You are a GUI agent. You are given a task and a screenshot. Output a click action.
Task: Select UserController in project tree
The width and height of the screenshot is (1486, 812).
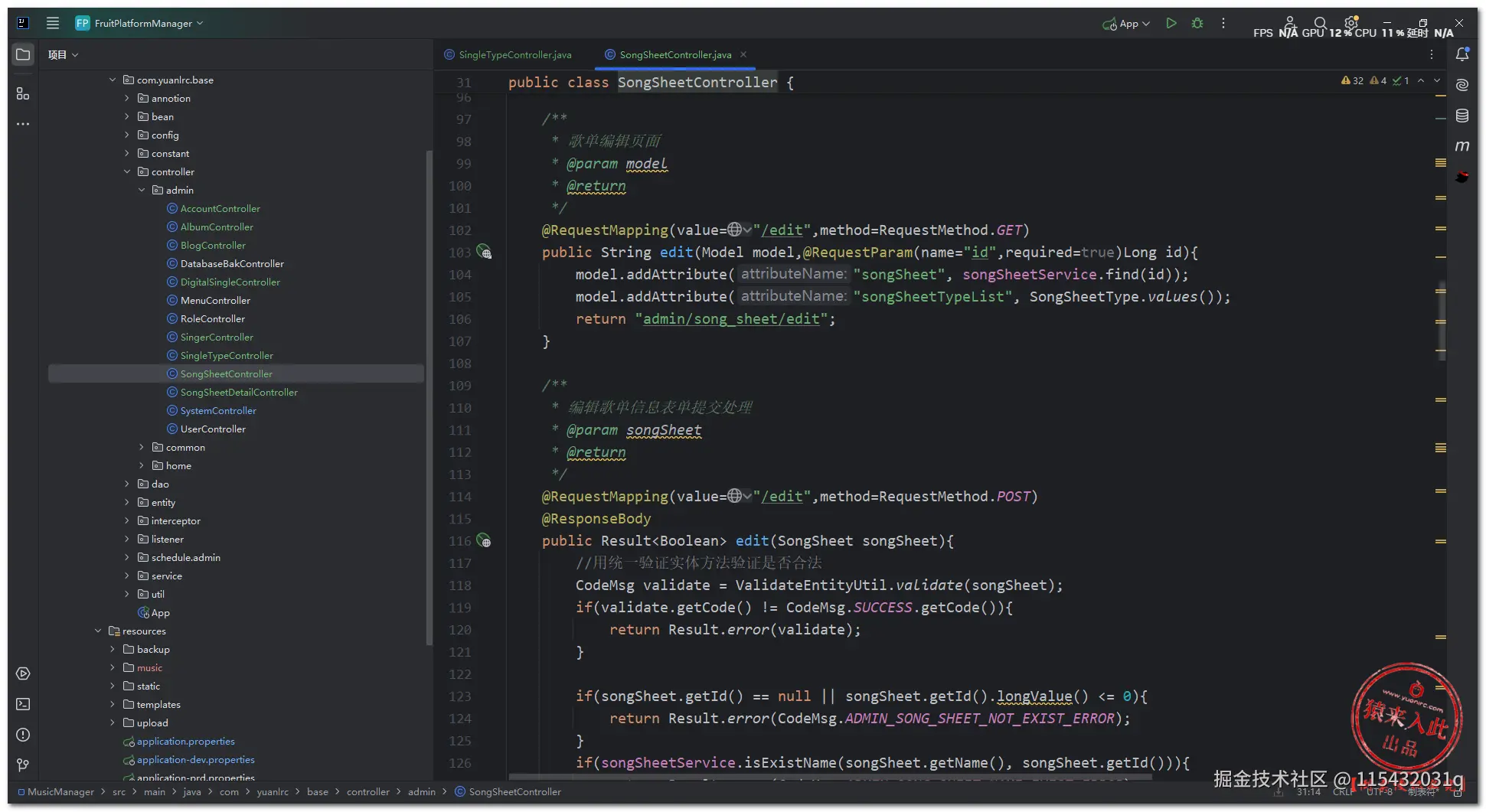213,429
